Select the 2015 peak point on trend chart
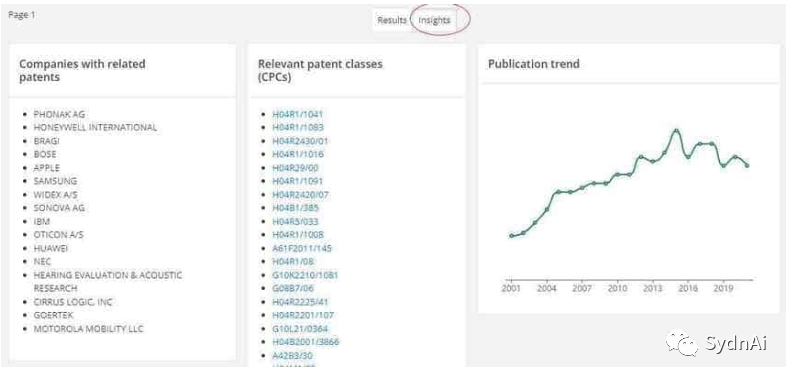This screenshot has height=379, width=792. point(676,131)
